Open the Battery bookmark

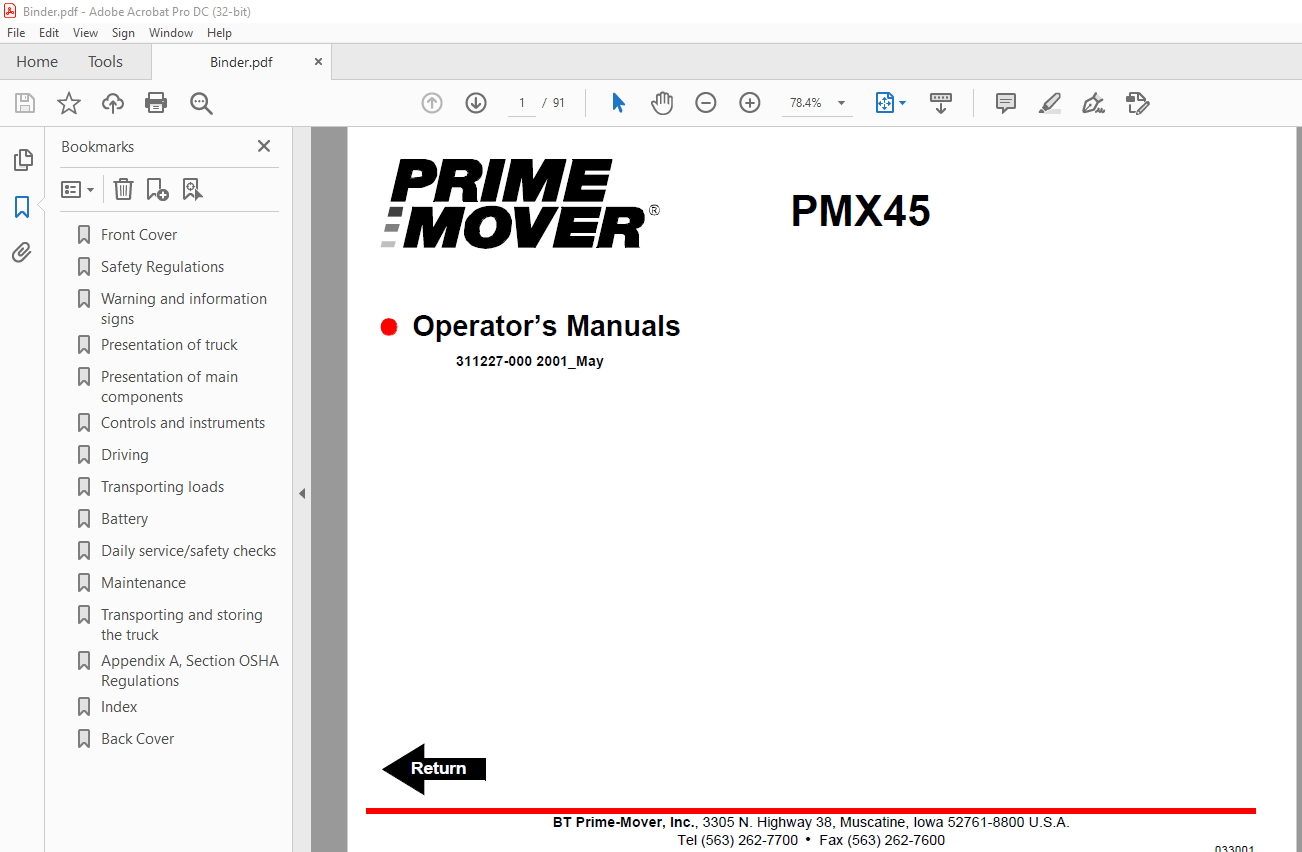tap(124, 519)
